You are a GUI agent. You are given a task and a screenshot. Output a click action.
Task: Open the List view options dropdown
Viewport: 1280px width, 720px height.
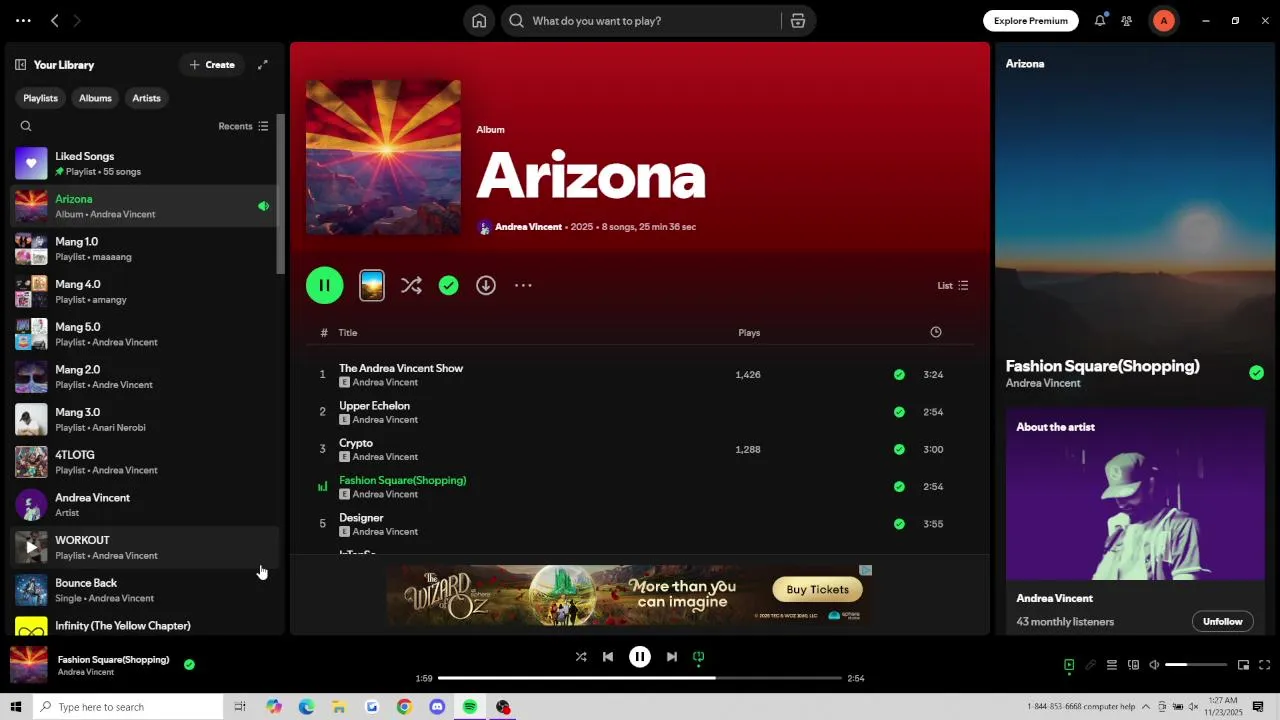coord(953,286)
